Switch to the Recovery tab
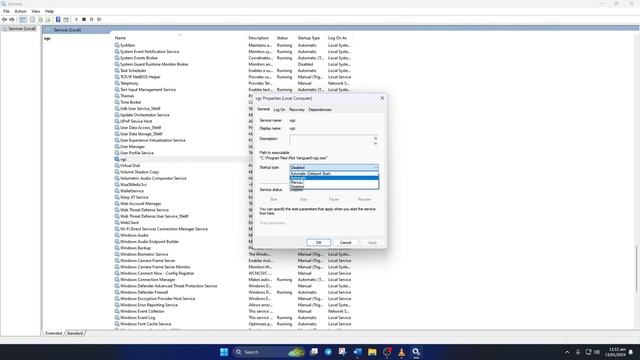640x360 pixels. 297,110
